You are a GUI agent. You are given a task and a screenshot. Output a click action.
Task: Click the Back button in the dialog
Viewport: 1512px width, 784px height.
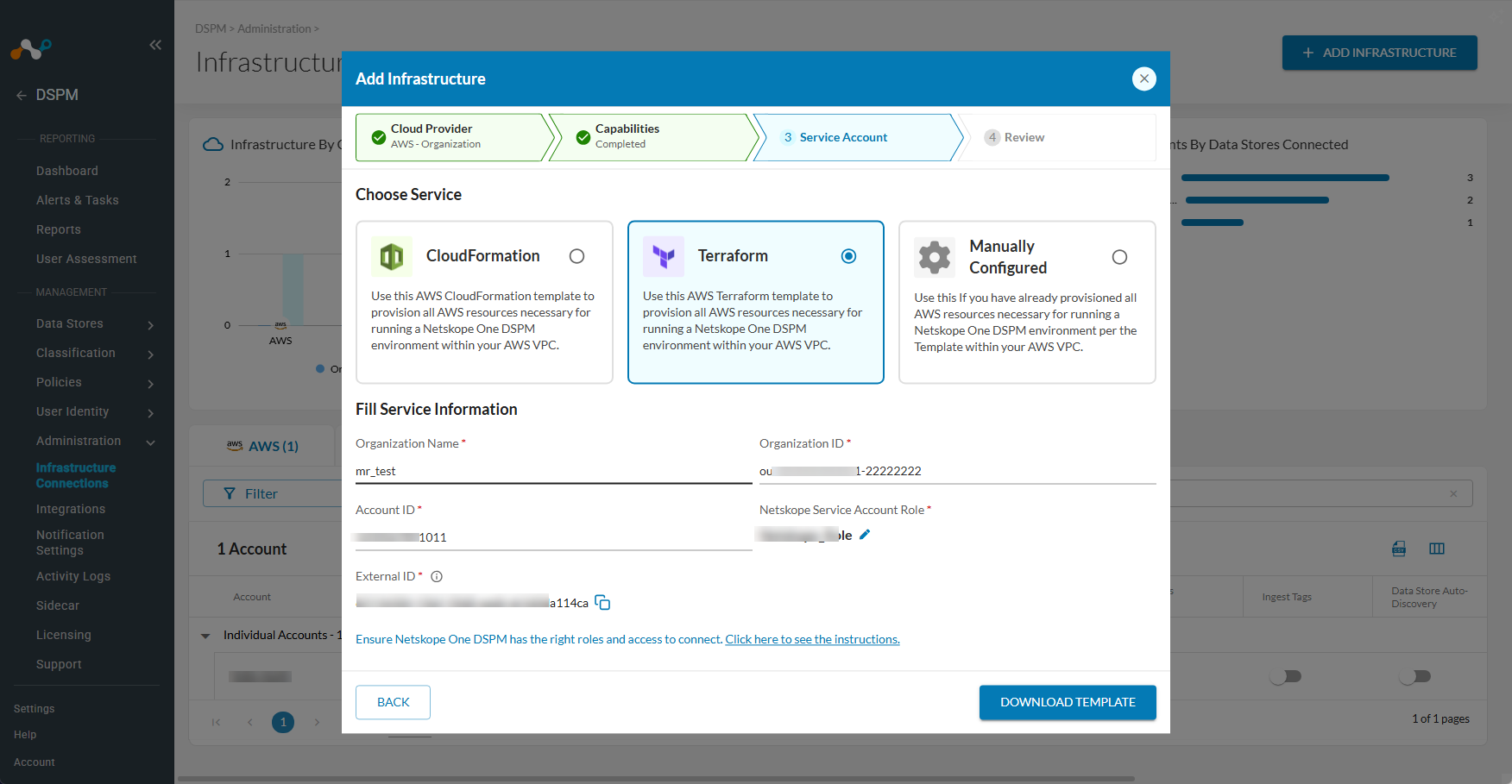(393, 702)
